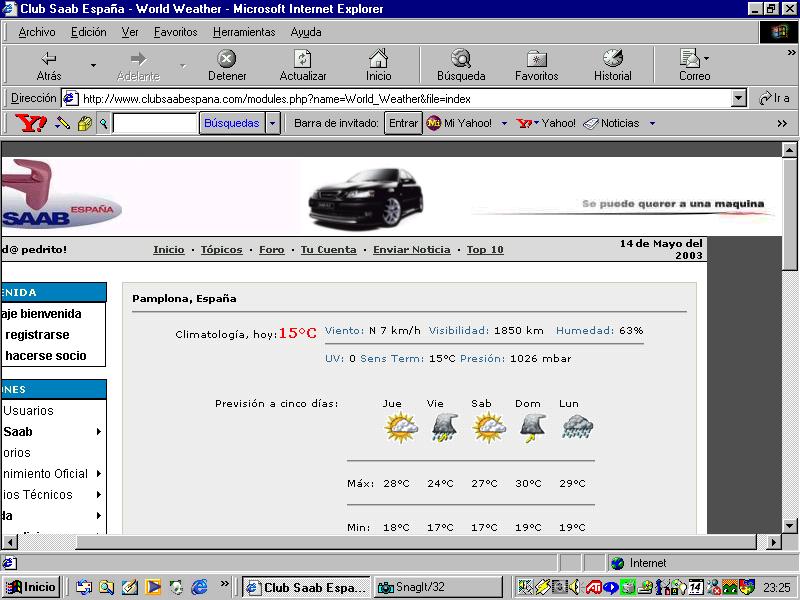Refresh page using Actualizar icon

coord(303,58)
